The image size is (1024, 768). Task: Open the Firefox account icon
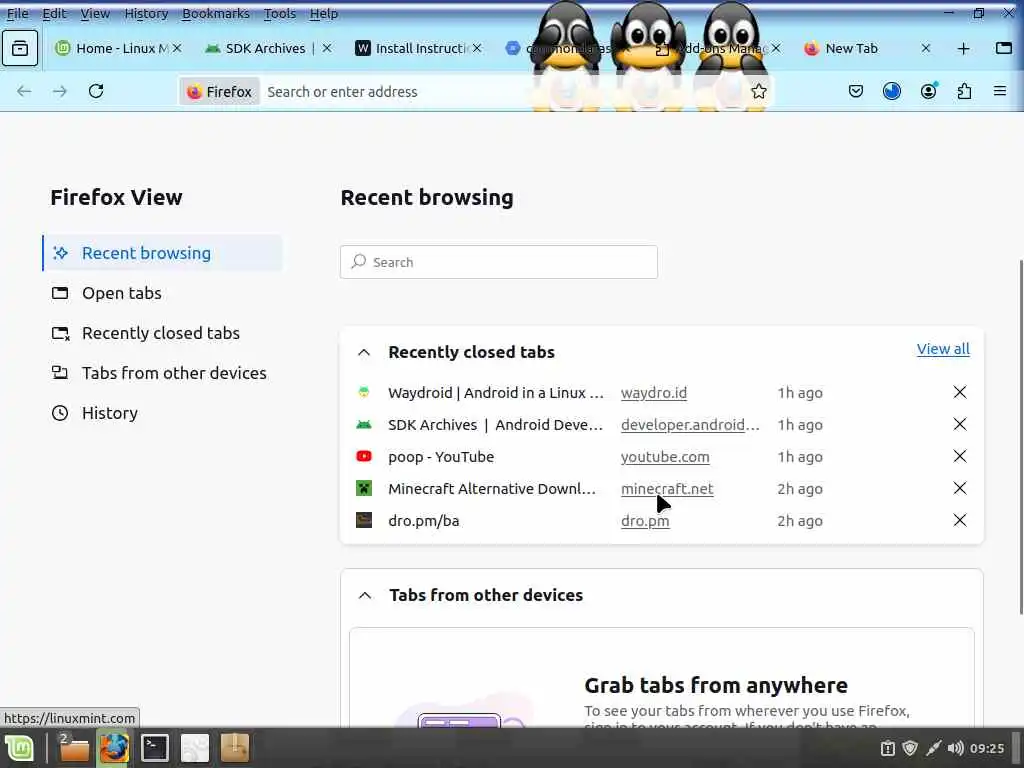coord(928,91)
